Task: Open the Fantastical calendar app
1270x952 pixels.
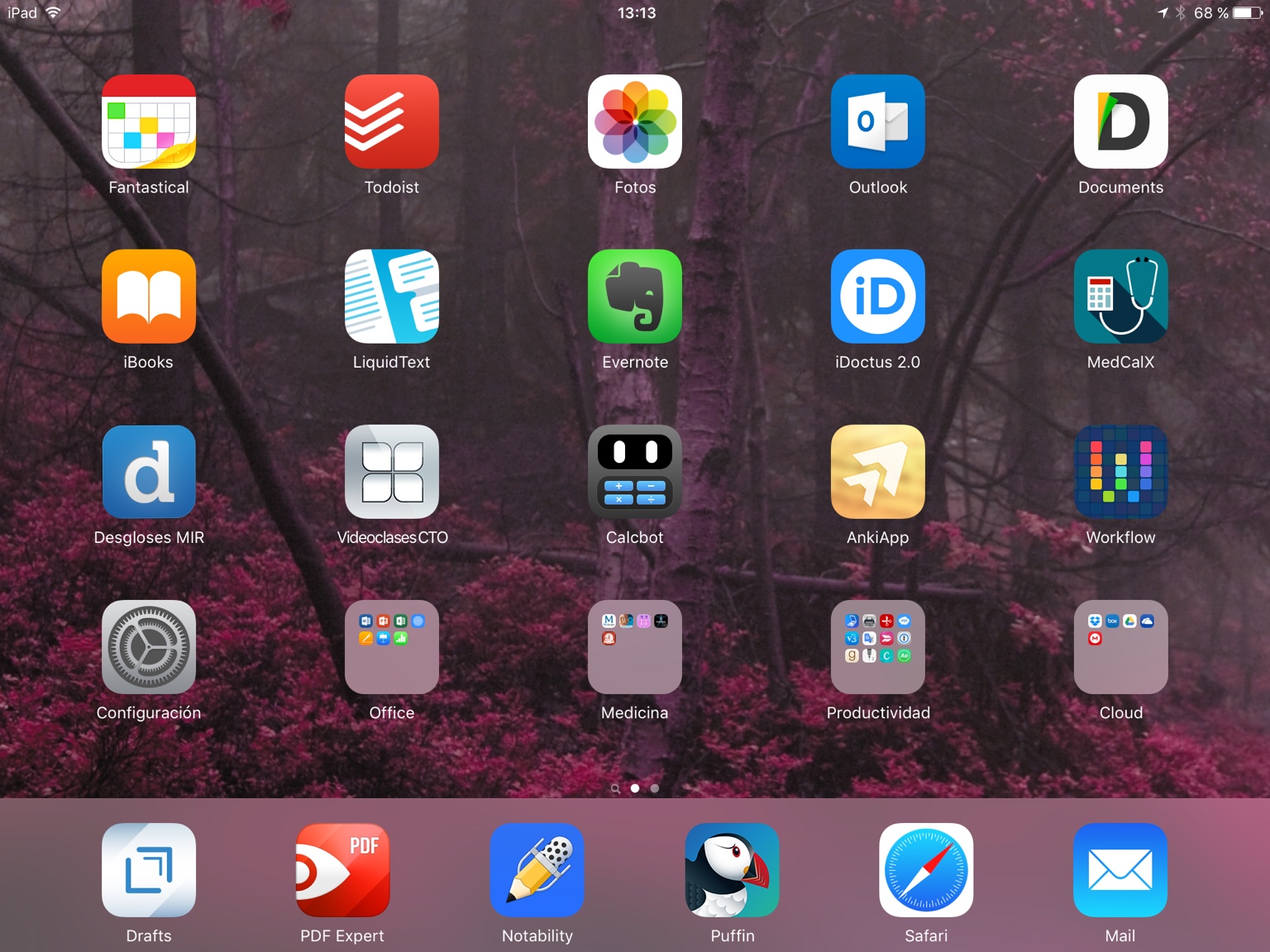Action: pyautogui.click(x=149, y=121)
